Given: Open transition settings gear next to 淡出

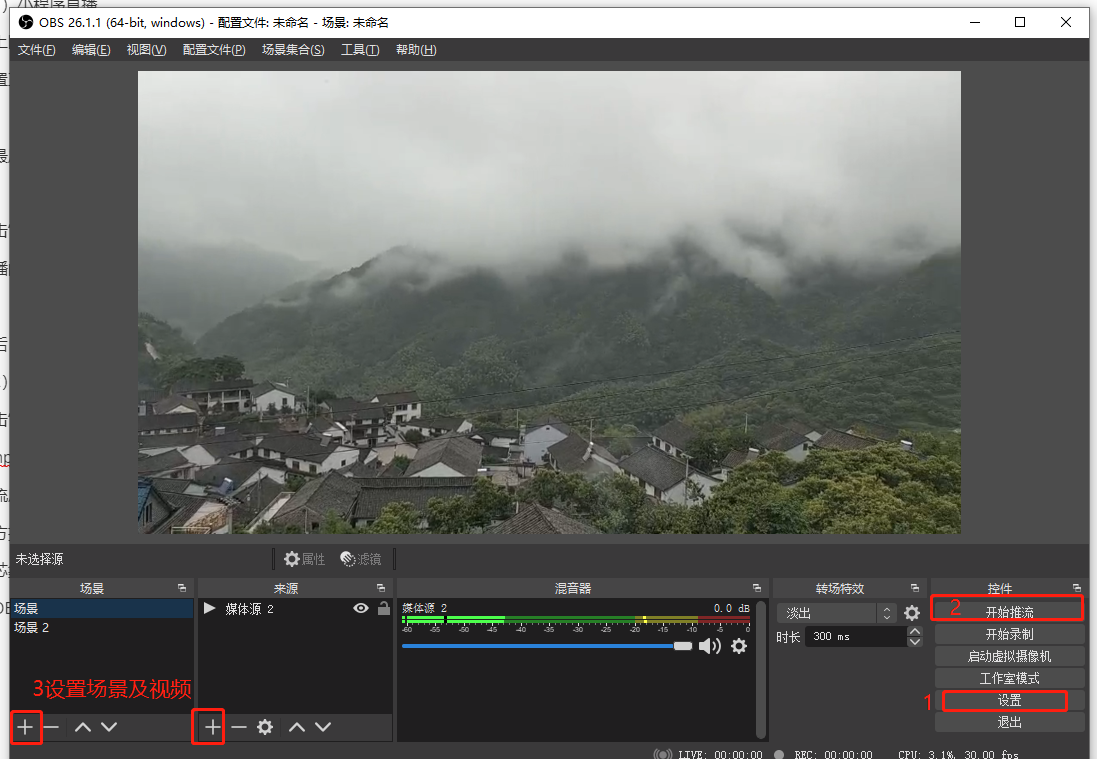Looking at the screenshot, I should pyautogui.click(x=912, y=613).
